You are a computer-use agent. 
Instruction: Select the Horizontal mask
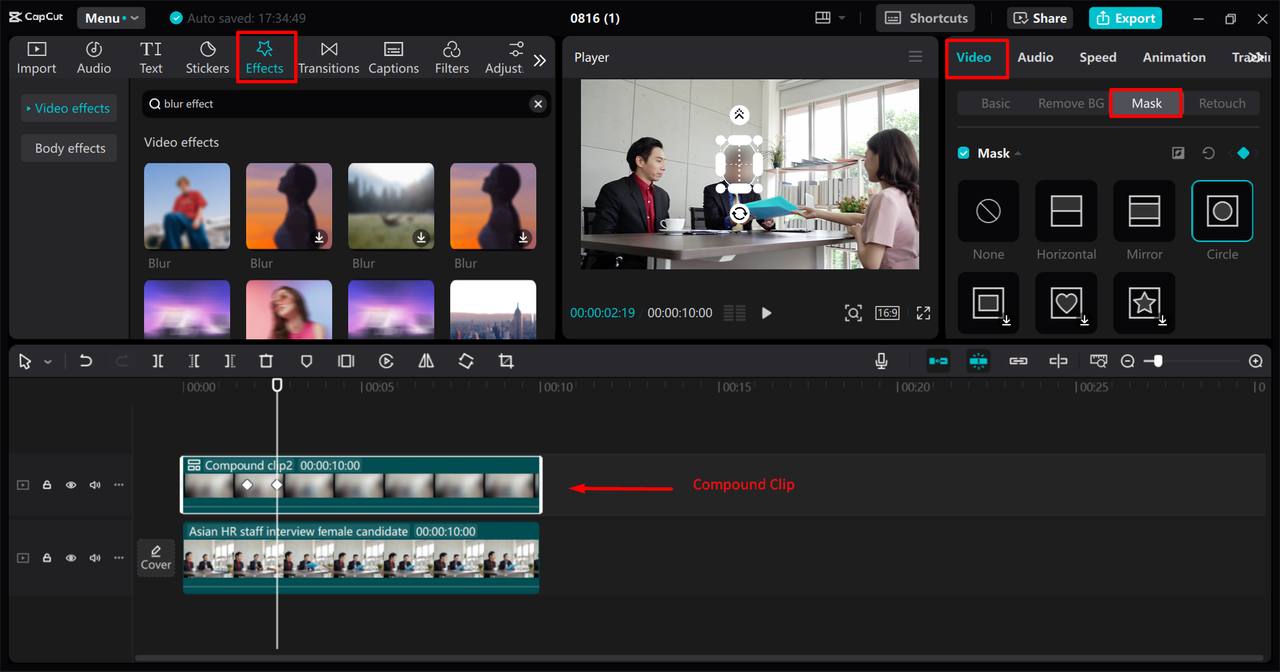coord(1066,211)
